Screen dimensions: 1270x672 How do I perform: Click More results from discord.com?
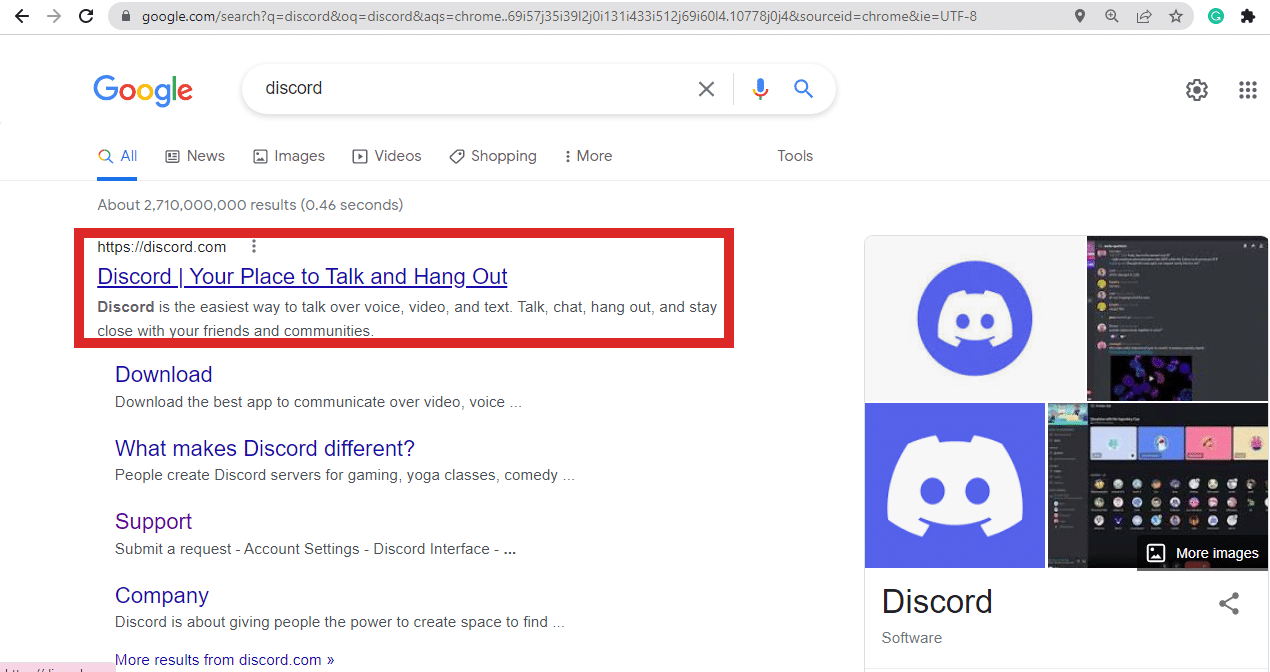(x=225, y=660)
